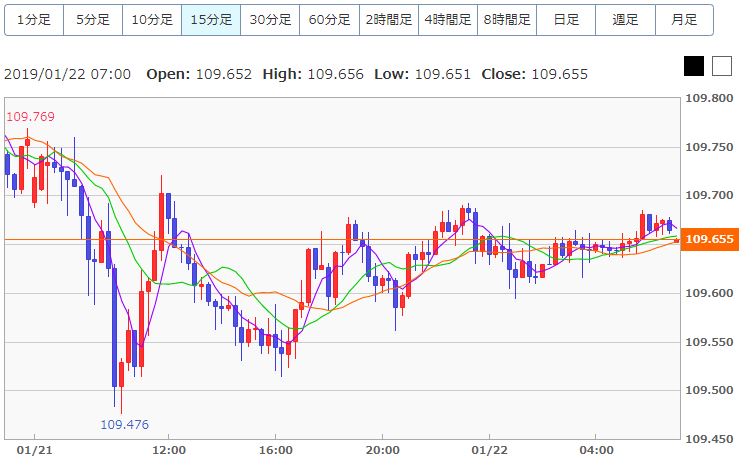Screen dimensions: 754x467
Task: Select the 週足 weekly chart
Action: [625, 20]
